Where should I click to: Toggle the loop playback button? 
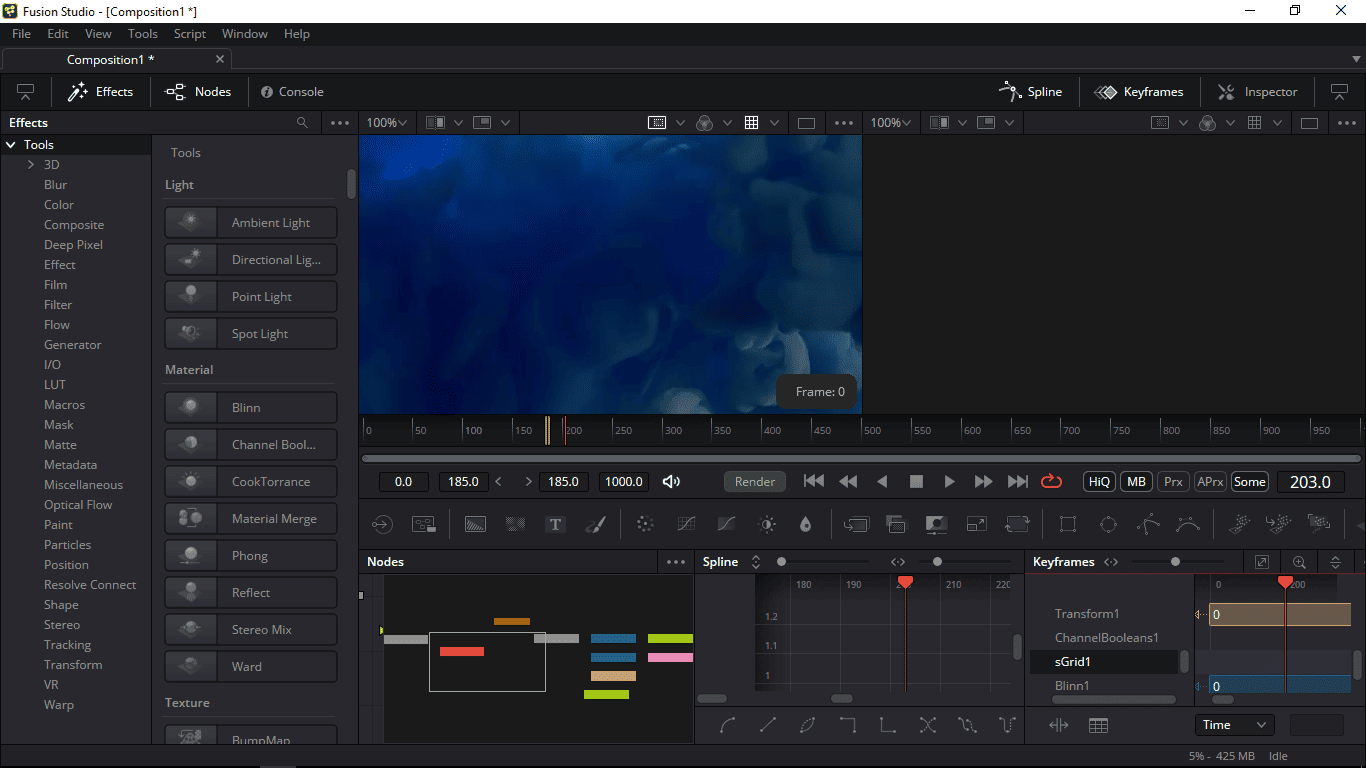(1051, 481)
